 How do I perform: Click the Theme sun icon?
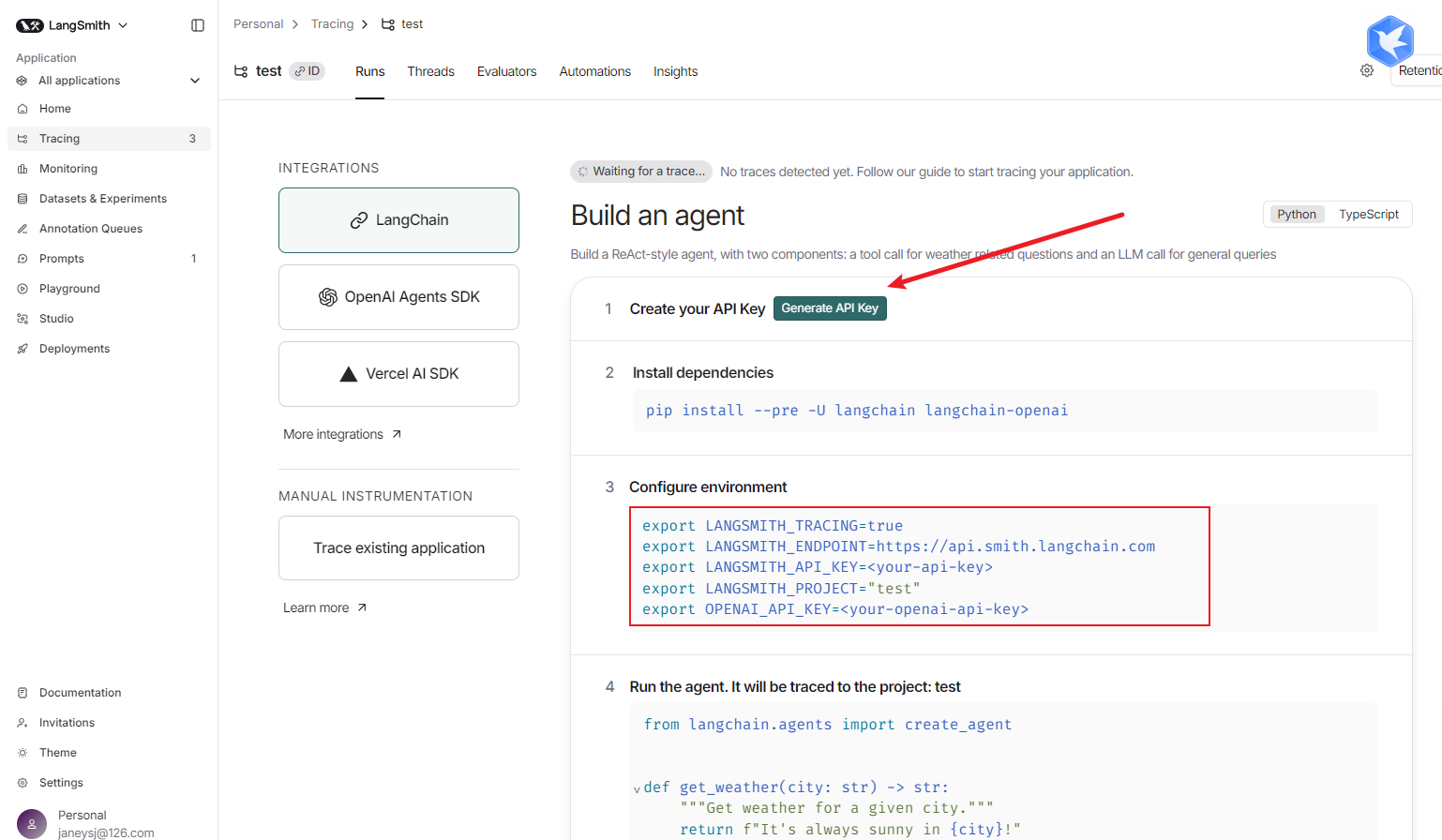(23, 753)
